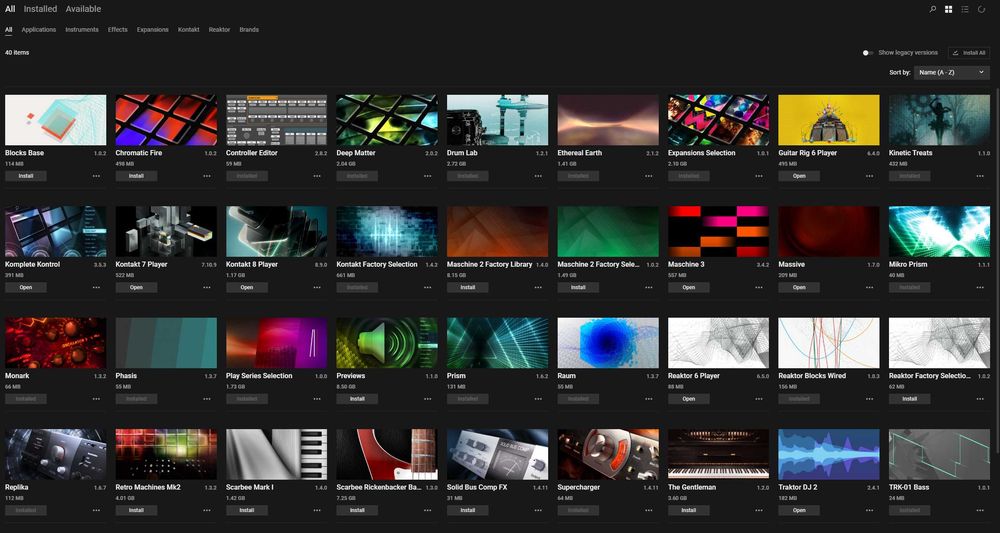
Task: Install Maschine 2 Factory Library
Action: click(x=467, y=288)
